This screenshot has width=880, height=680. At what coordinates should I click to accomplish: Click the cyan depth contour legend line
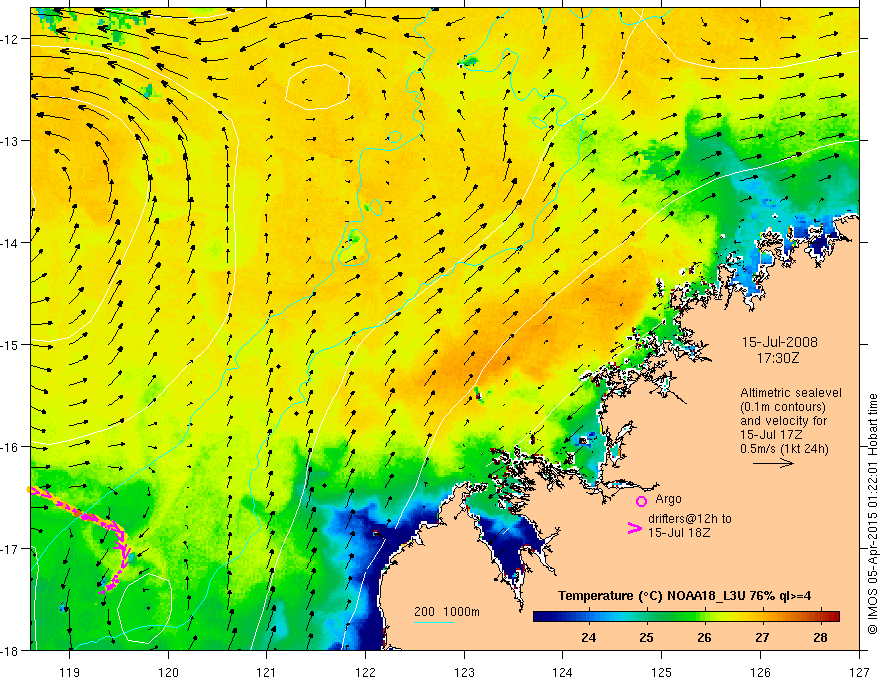(434, 622)
